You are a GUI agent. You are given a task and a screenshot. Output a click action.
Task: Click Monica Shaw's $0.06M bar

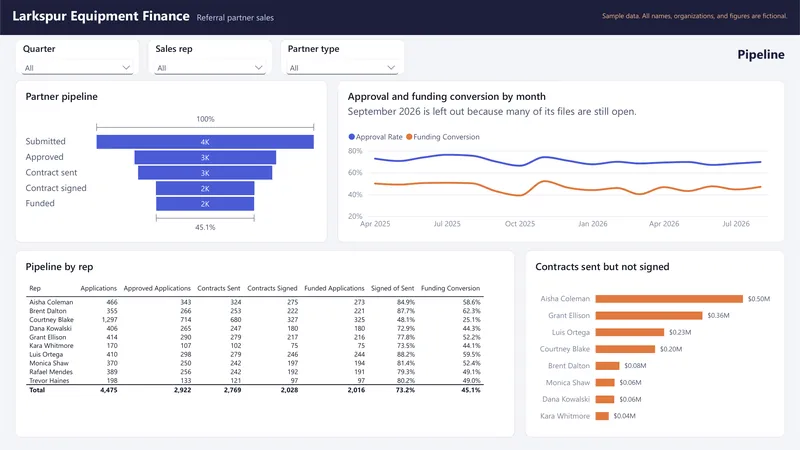pyautogui.click(x=605, y=383)
